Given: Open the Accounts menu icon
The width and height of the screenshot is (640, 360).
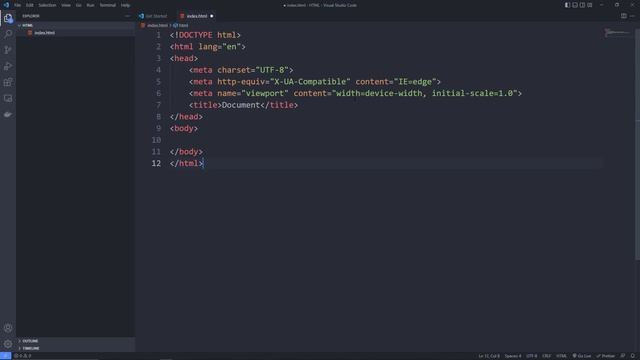Looking at the screenshot, I should pyautogui.click(x=8, y=328).
